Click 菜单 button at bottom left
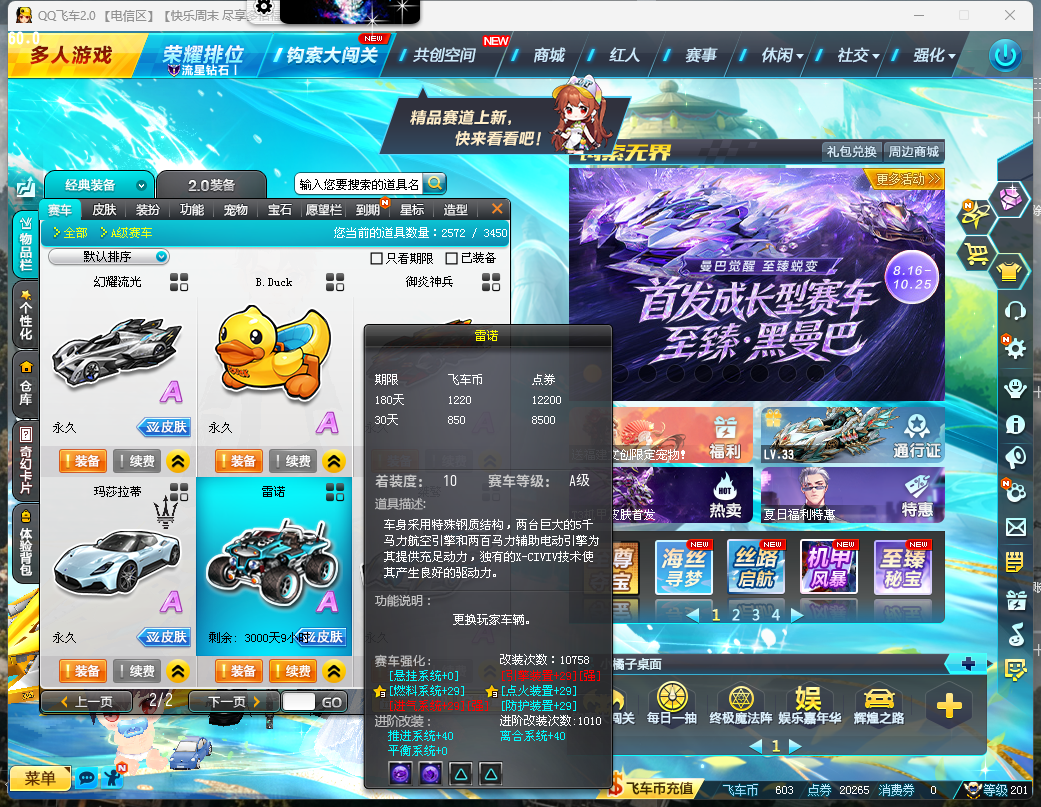1041x807 pixels. pyautogui.click(x=40, y=778)
